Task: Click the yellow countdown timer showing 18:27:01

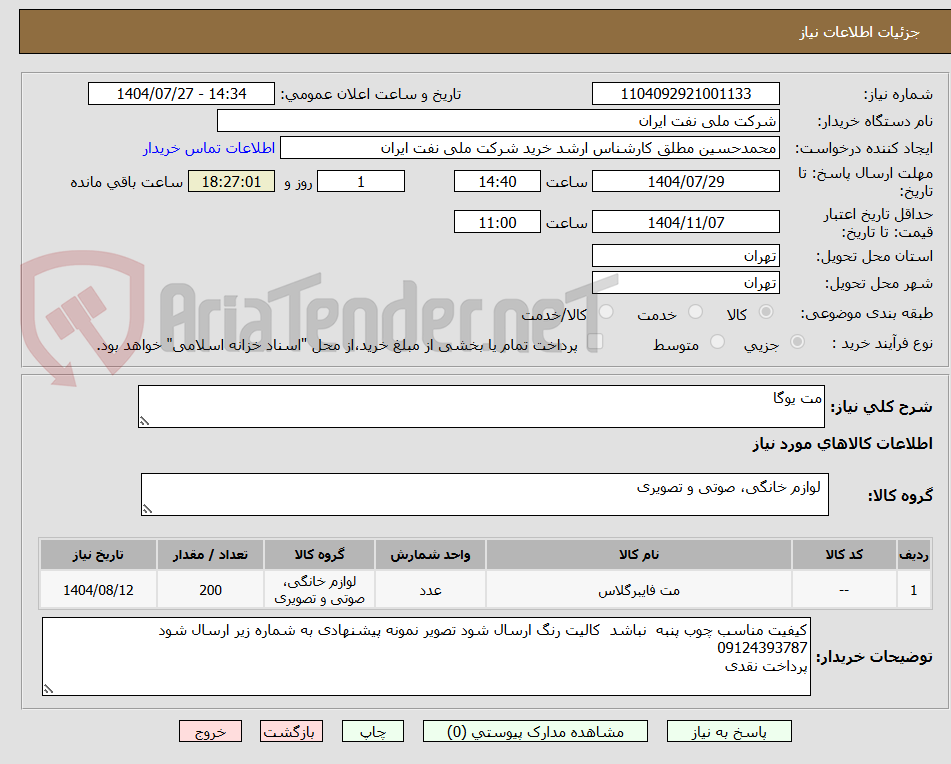Action: (231, 181)
